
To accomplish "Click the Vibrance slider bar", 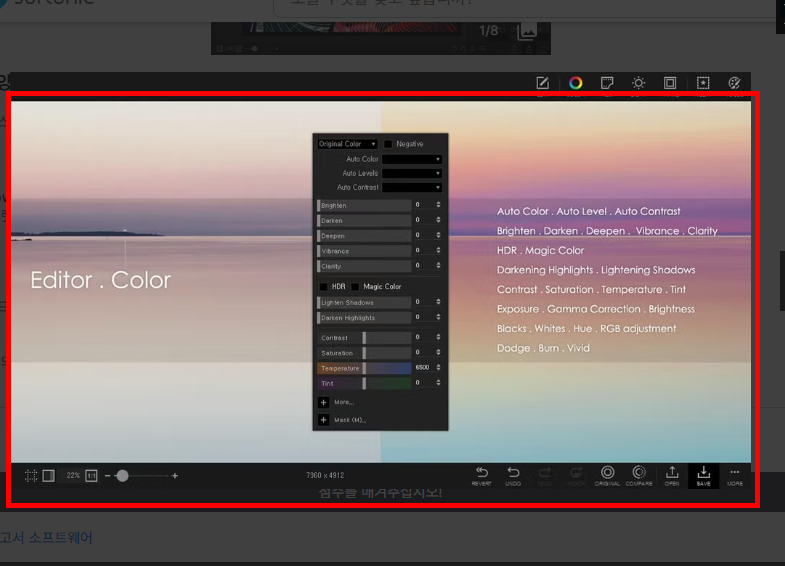I will (364, 251).
